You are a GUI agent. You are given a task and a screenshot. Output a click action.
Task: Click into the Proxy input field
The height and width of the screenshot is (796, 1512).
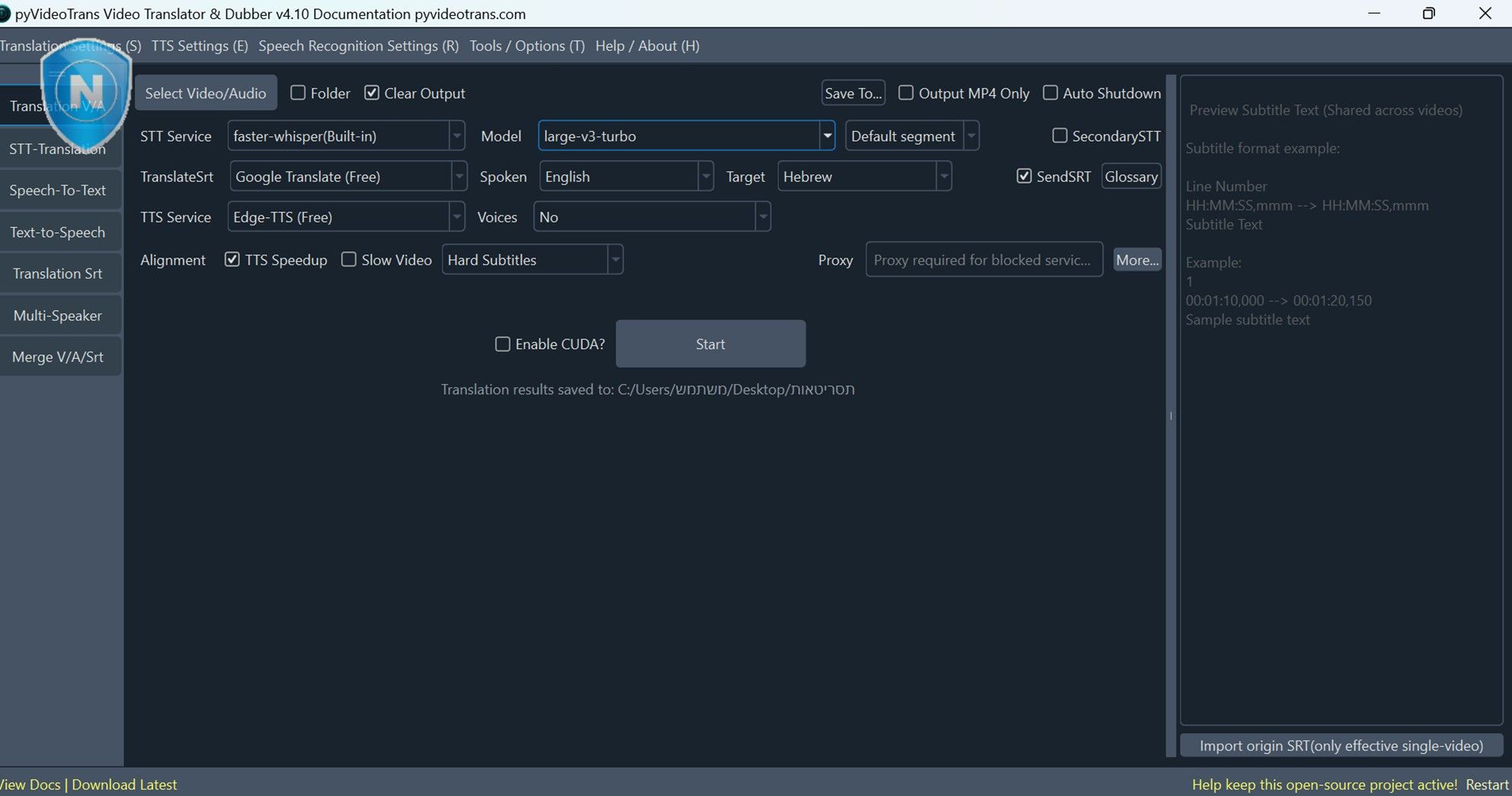tap(984, 260)
